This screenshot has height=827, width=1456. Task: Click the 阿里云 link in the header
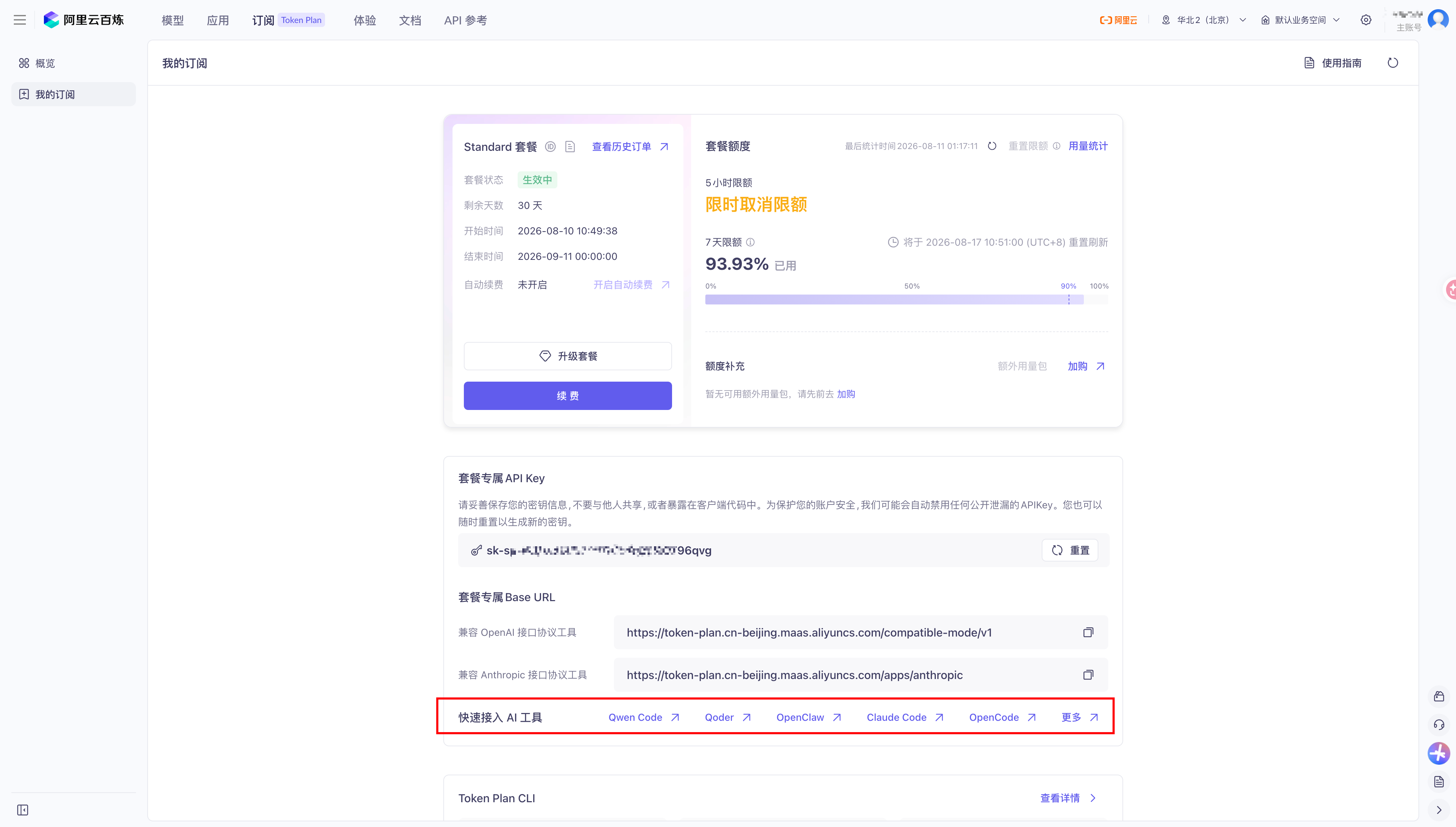(1118, 20)
